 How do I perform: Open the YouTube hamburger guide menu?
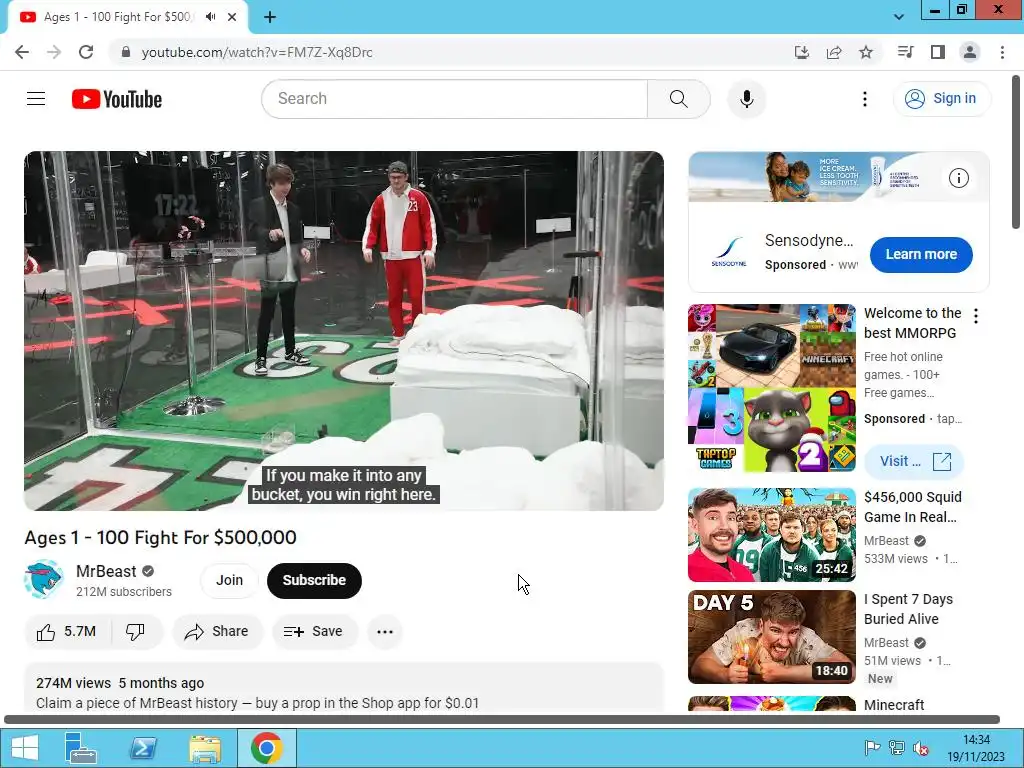tap(36, 99)
